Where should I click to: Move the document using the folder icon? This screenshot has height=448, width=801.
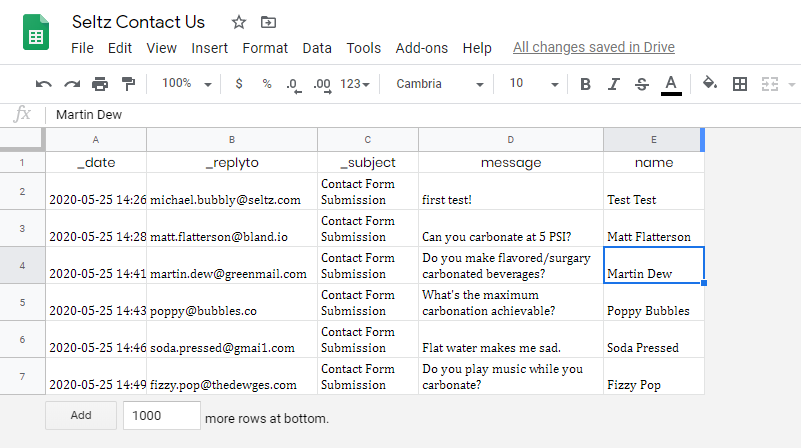(268, 22)
